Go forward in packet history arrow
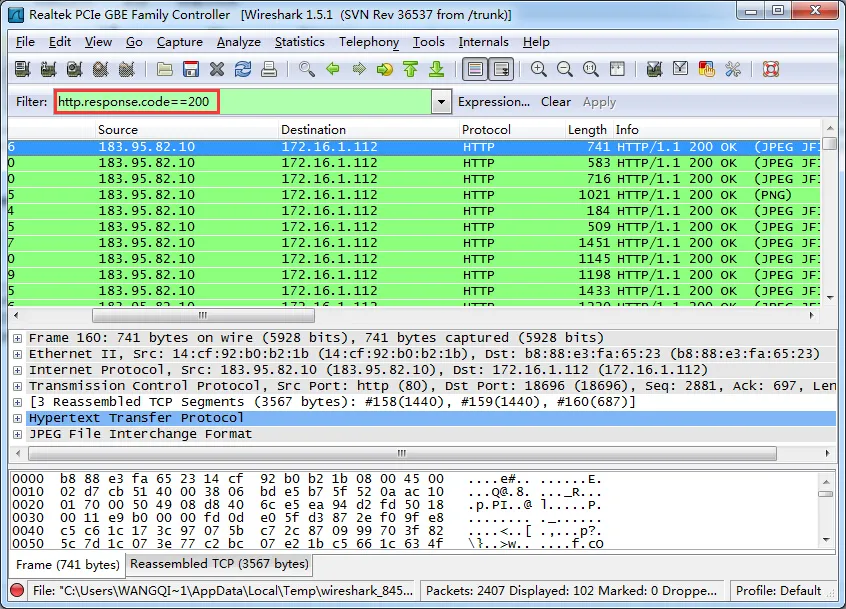This screenshot has height=609, width=846. 359,69
